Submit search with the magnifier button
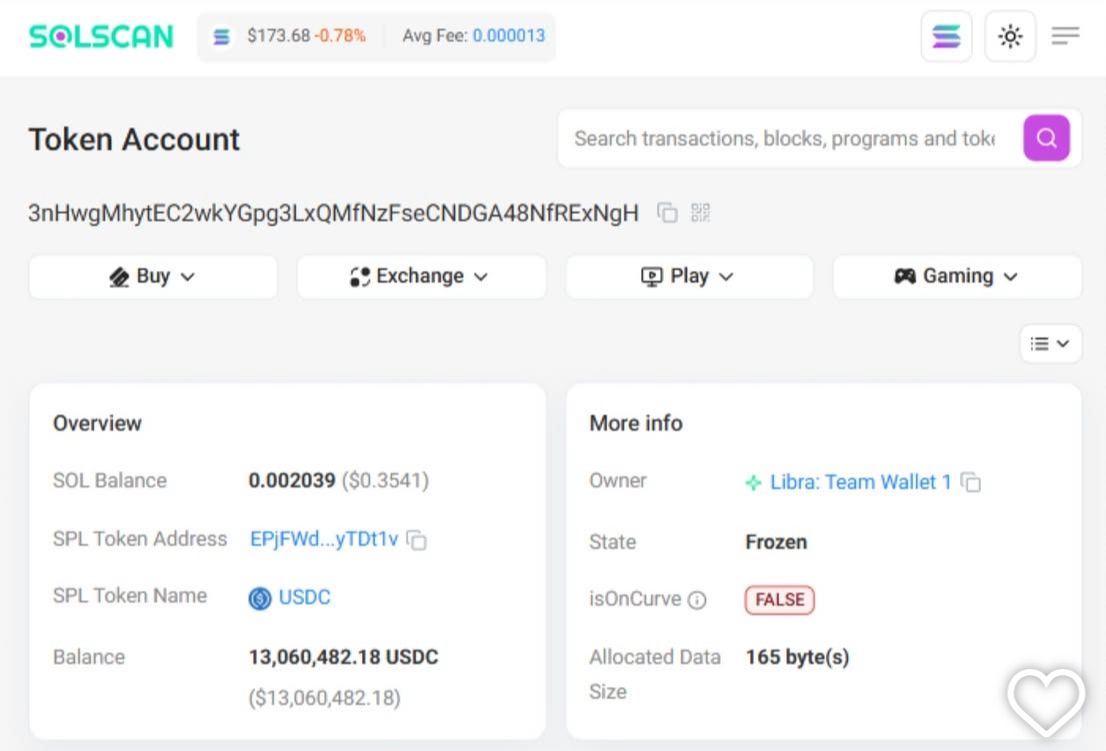This screenshot has width=1106, height=751. (x=1046, y=138)
